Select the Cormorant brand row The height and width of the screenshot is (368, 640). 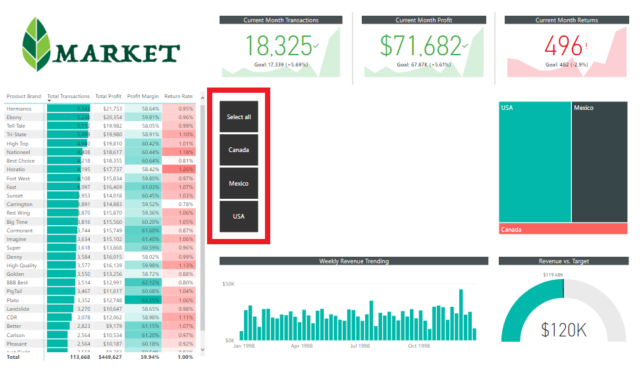pyautogui.click(x=100, y=231)
